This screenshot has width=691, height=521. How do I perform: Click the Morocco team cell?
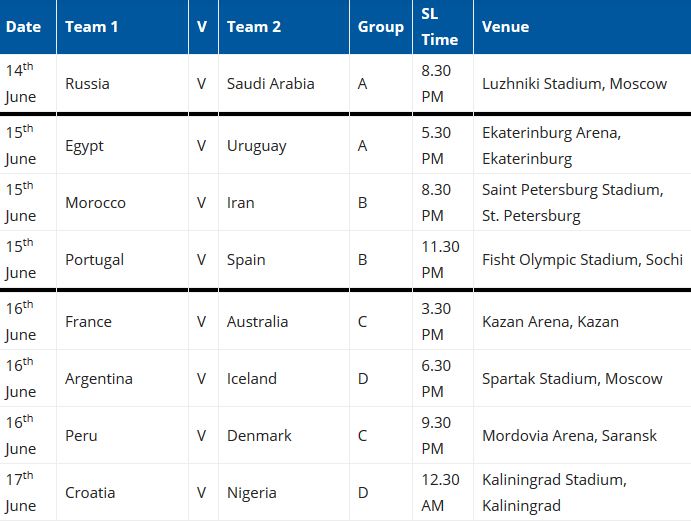(x=123, y=202)
